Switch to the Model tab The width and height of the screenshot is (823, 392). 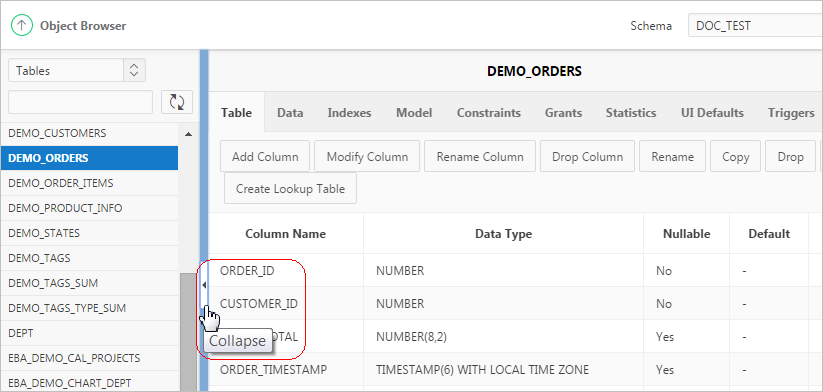pos(414,113)
